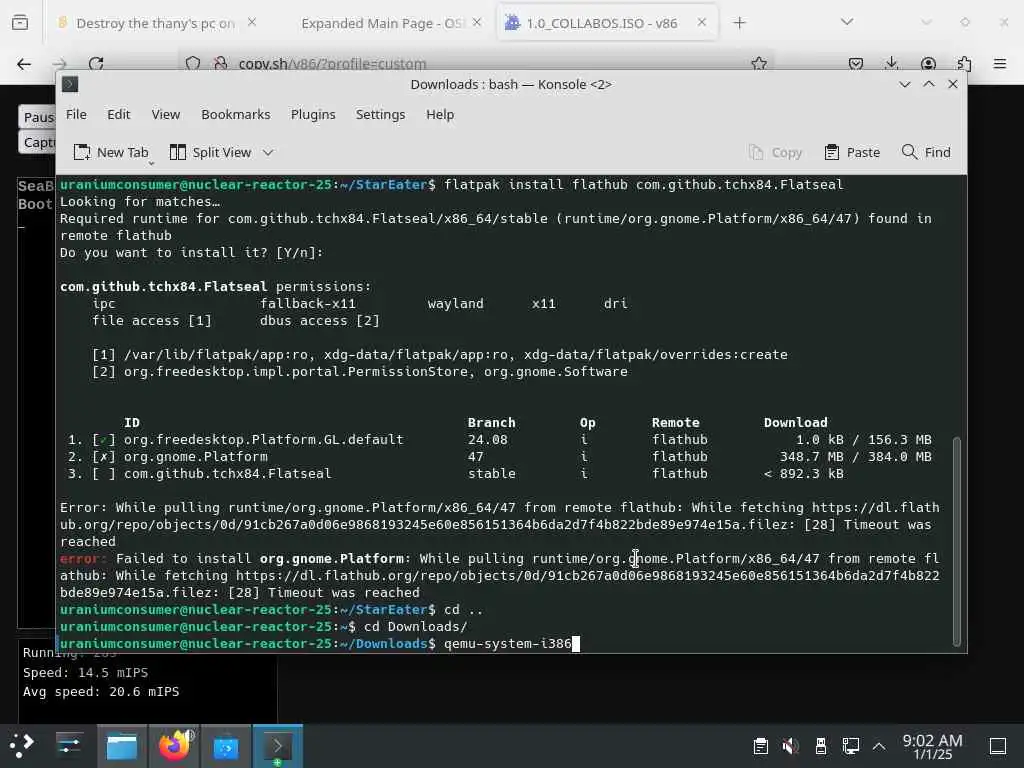Open the Settings menu in Konsole
1024x768 pixels.
tap(380, 114)
